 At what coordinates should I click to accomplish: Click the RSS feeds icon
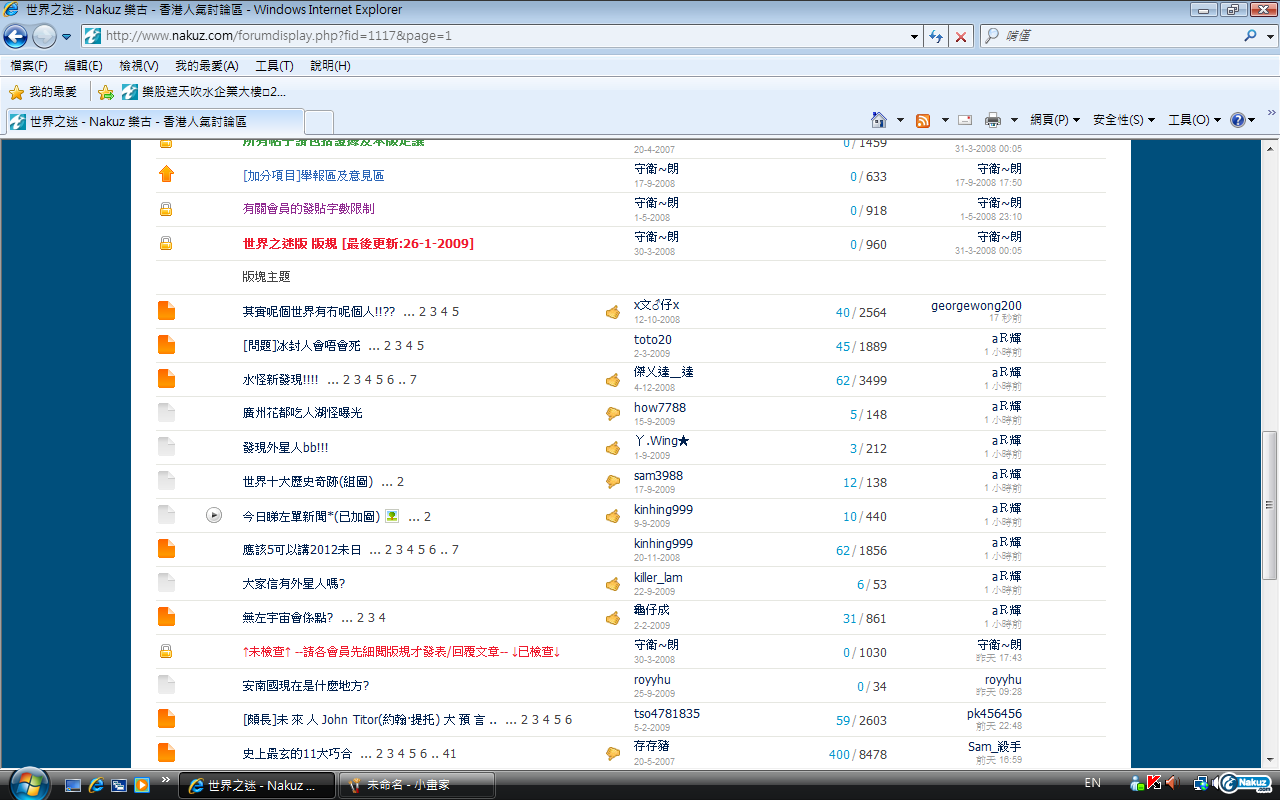pos(923,120)
